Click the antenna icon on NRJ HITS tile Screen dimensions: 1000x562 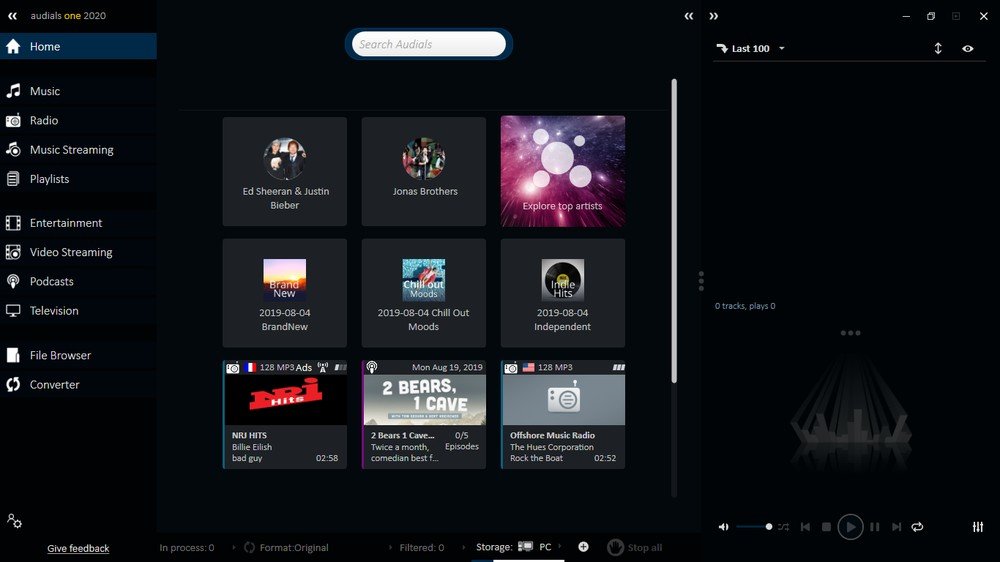click(x=323, y=367)
